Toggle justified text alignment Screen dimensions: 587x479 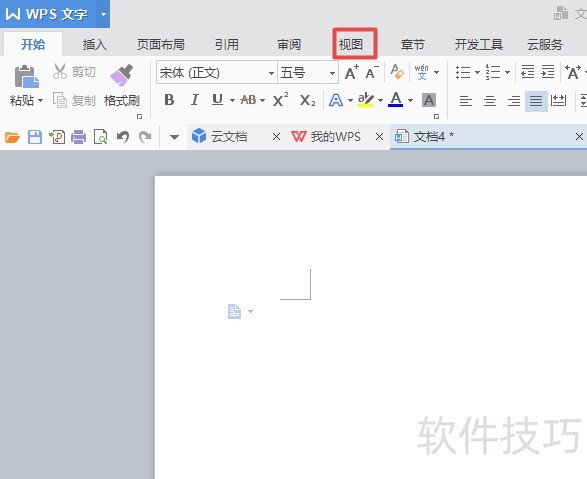pos(536,101)
